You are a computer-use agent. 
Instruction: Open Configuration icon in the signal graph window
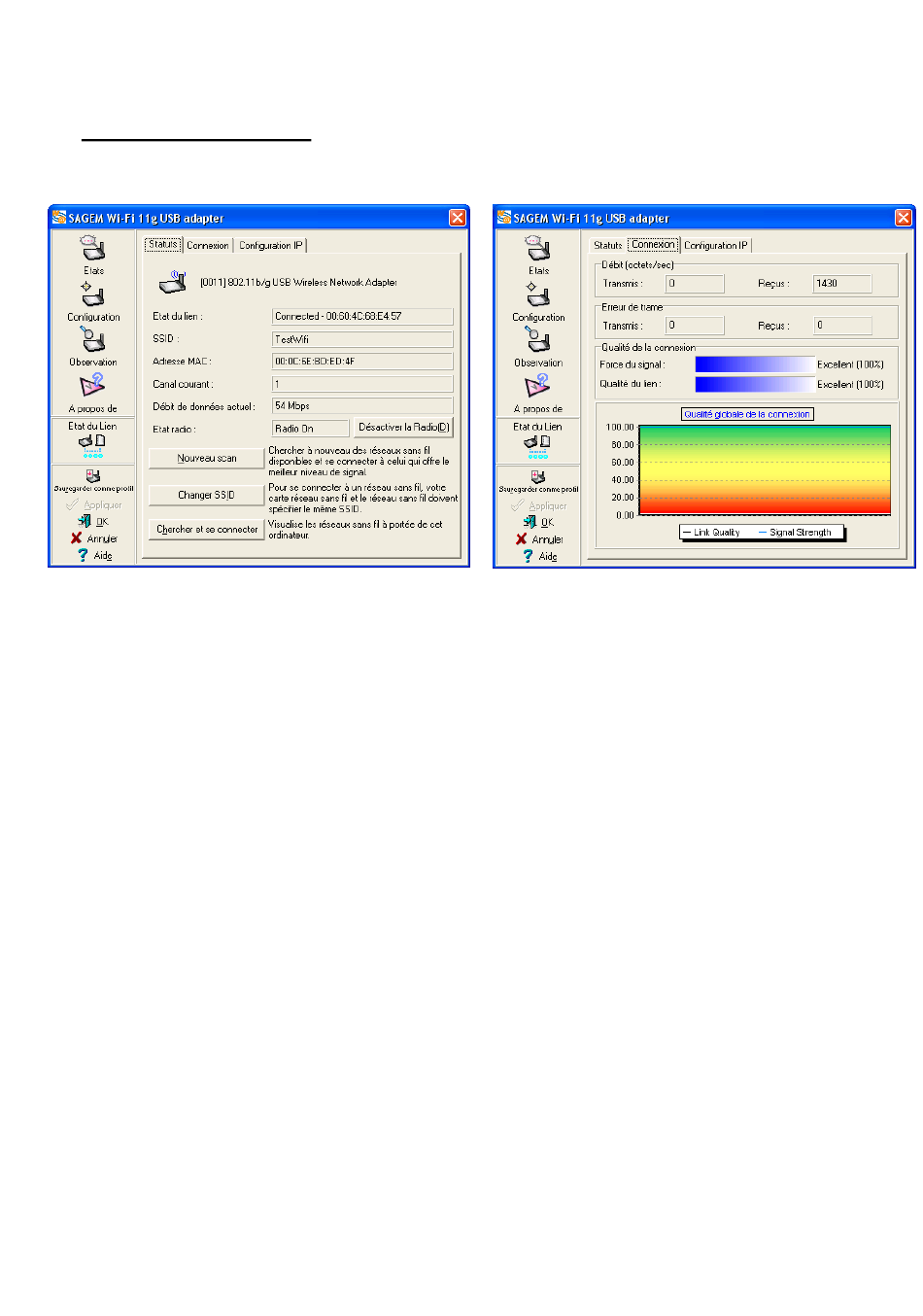(538, 294)
